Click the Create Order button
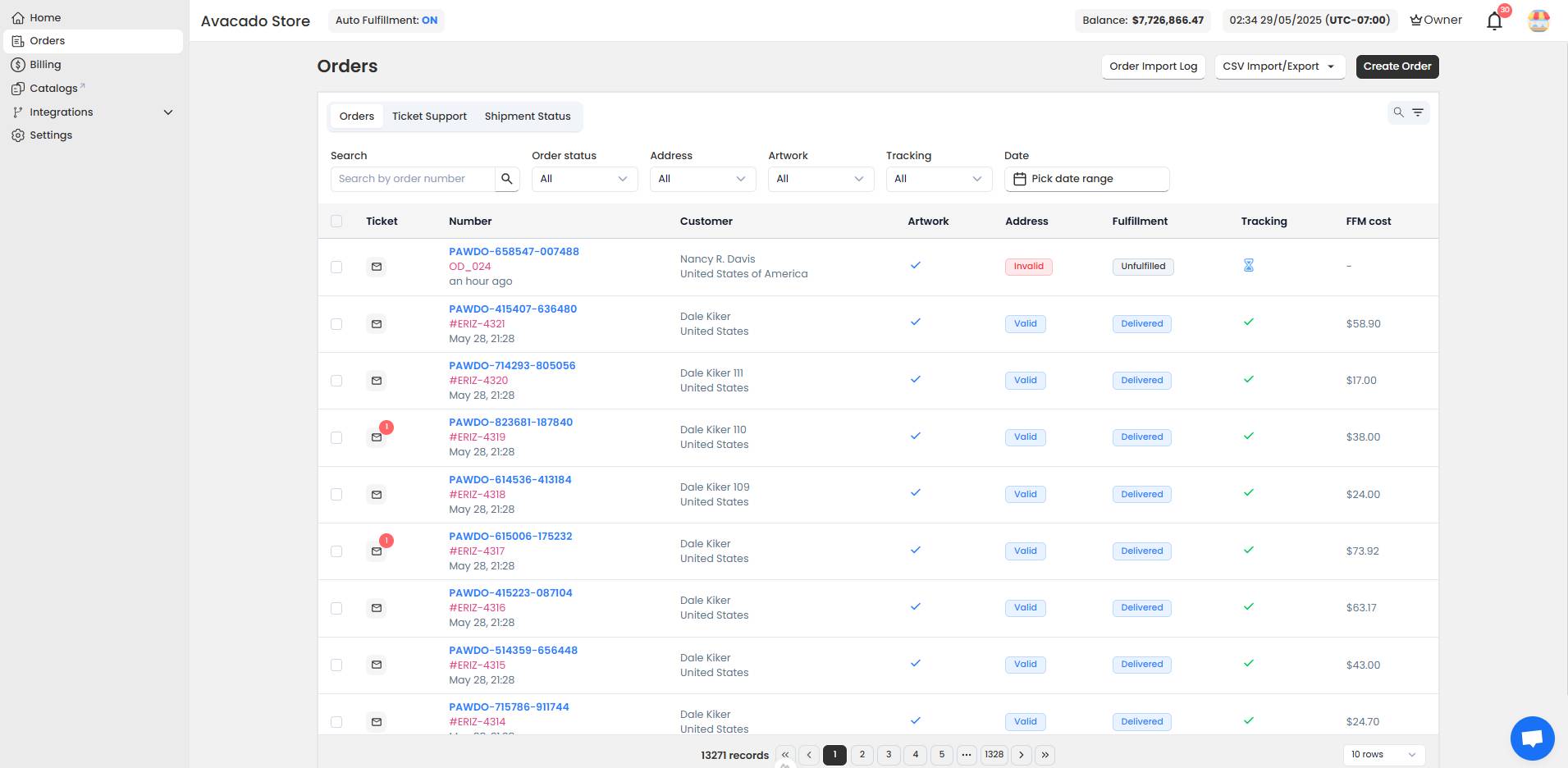1568x768 pixels. (1397, 66)
